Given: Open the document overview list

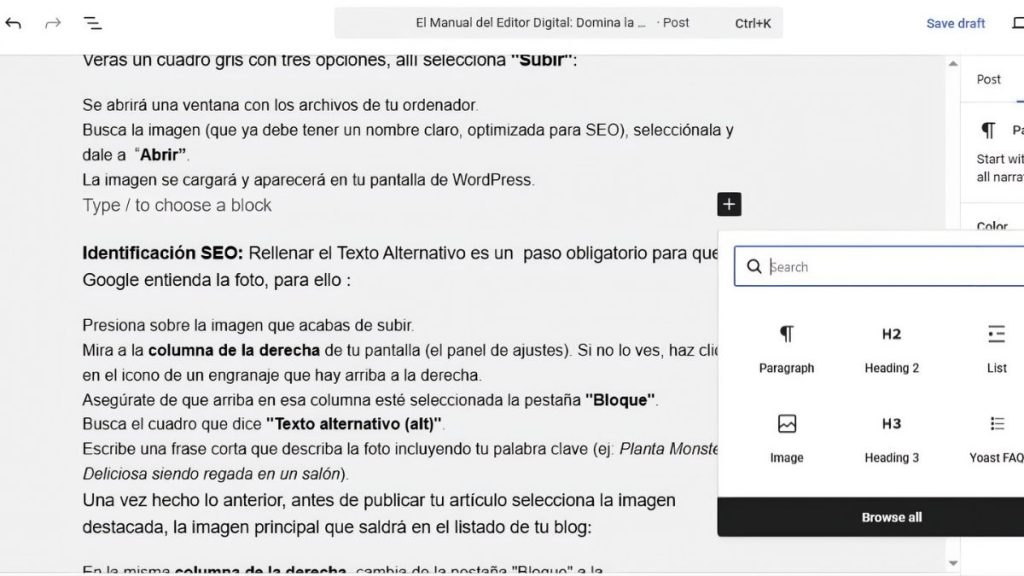Looking at the screenshot, I should click(93, 24).
